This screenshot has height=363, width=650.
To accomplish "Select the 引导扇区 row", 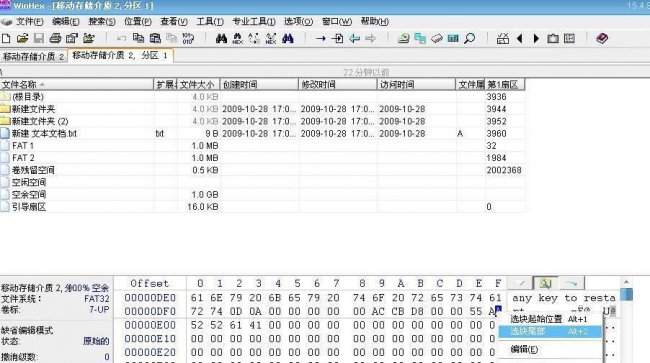I will pyautogui.click(x=262, y=207).
